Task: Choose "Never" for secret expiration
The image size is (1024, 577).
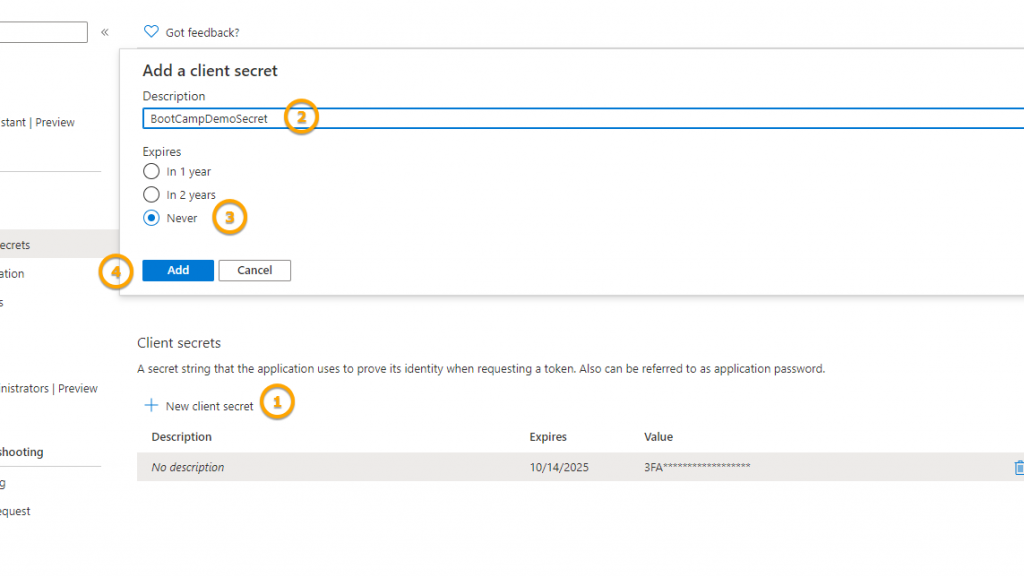Action: pos(151,218)
